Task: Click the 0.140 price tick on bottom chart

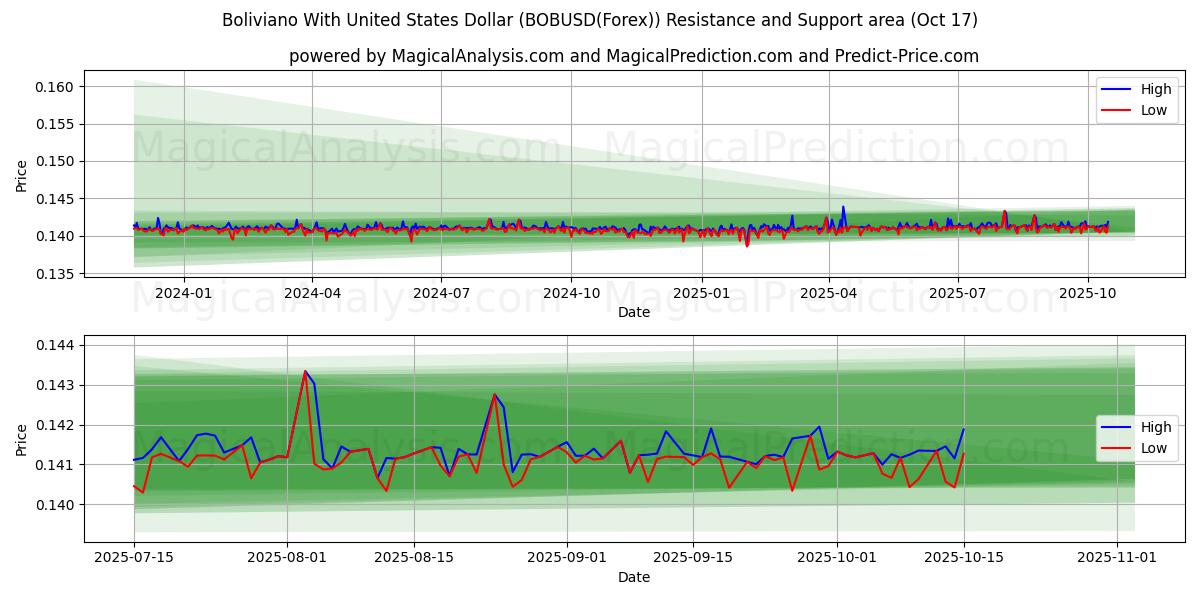Action: coord(55,505)
